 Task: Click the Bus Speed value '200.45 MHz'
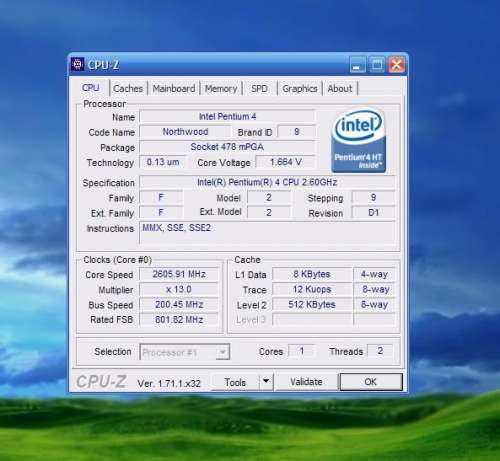point(179,304)
